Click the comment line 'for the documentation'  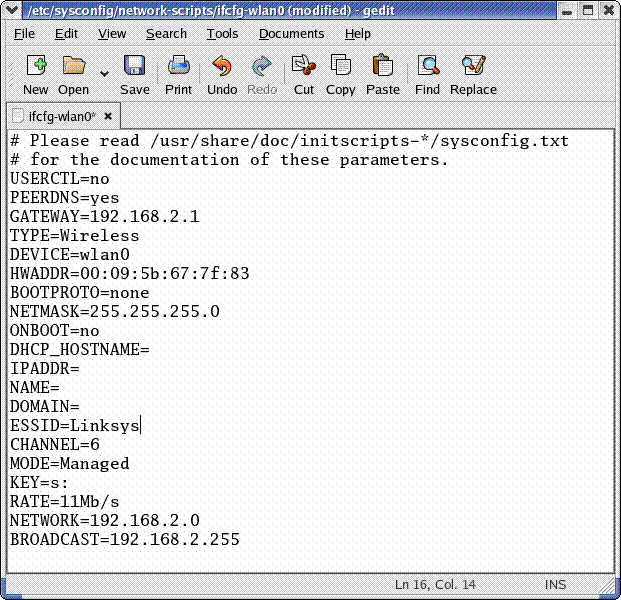229,160
